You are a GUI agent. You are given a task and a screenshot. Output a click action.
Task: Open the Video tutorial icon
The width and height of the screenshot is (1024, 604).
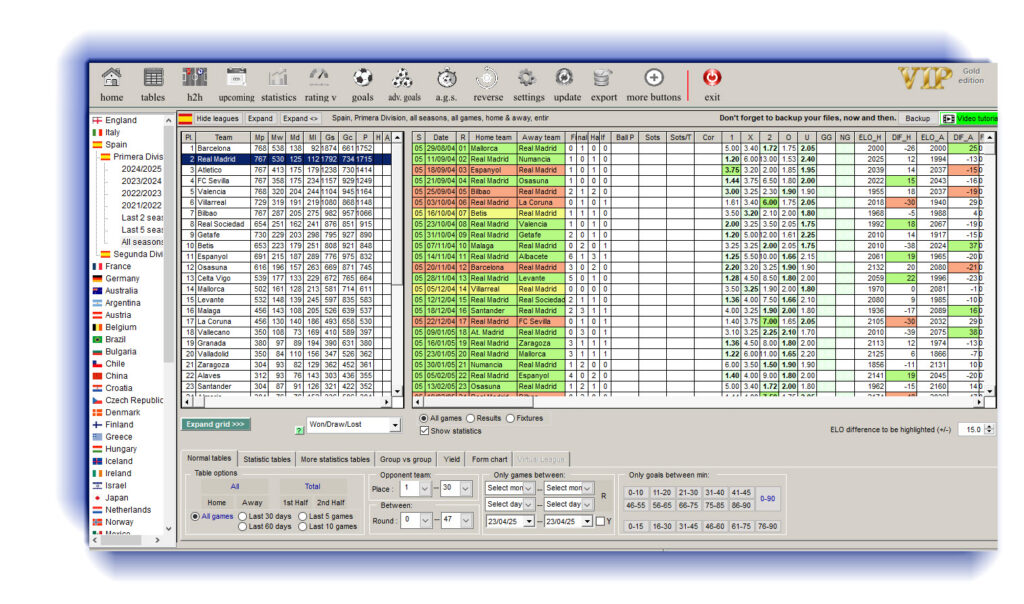[949, 119]
